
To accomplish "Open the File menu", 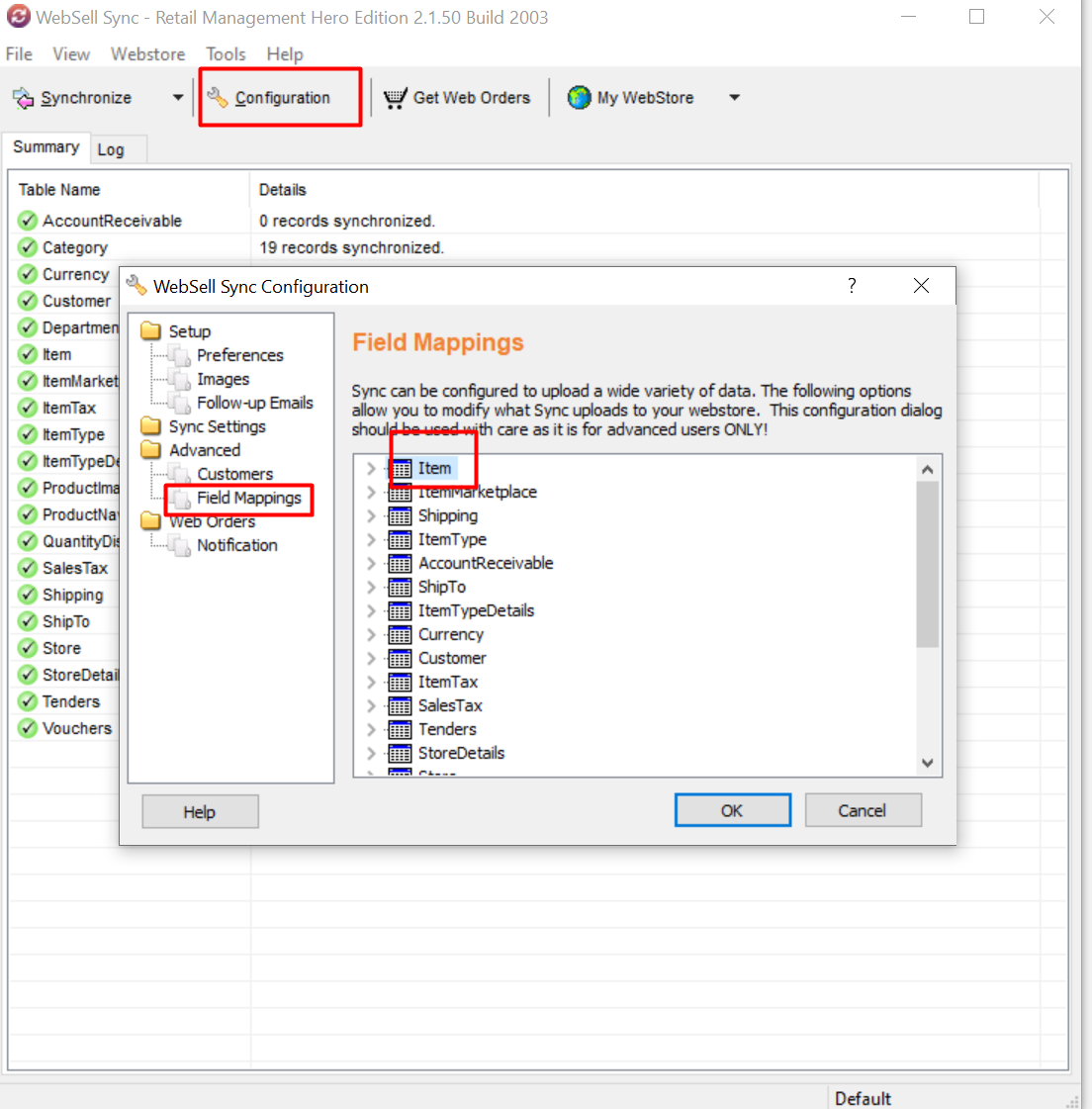I will [19, 54].
